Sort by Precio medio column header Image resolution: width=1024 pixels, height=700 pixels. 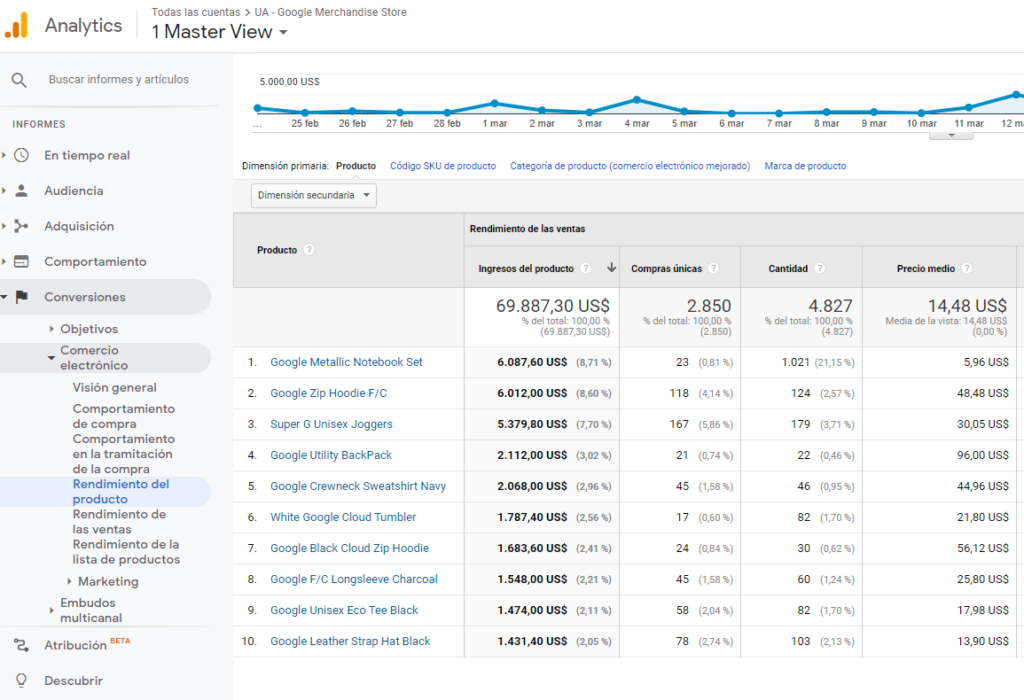(925, 268)
